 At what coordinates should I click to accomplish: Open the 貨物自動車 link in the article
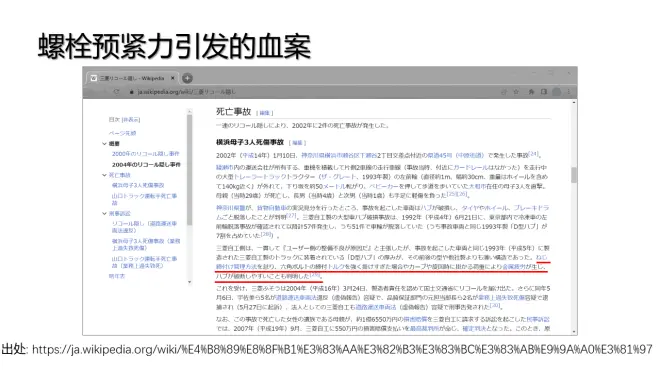pyautogui.click(x=271, y=208)
